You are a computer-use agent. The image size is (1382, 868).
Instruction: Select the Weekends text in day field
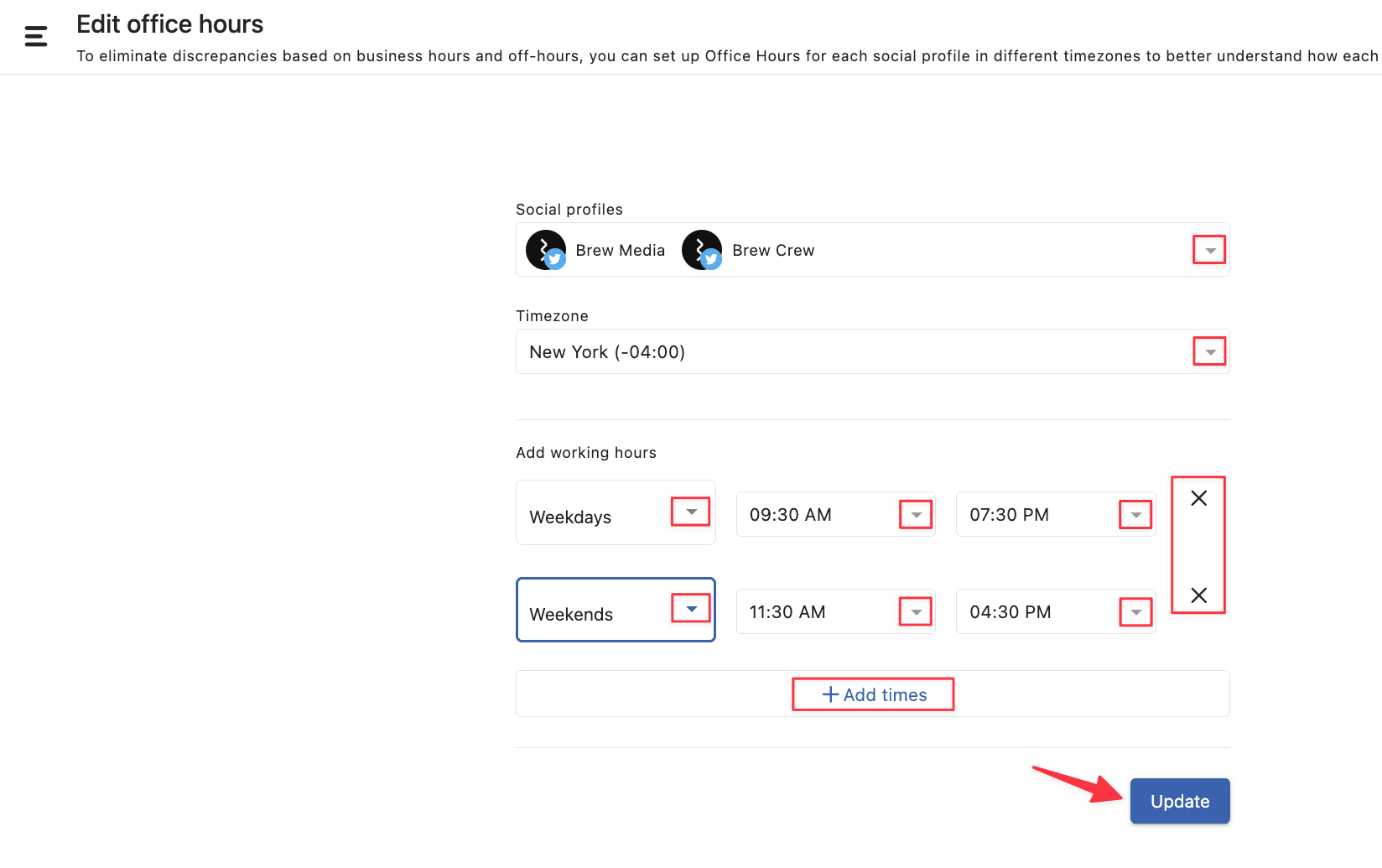571,615
